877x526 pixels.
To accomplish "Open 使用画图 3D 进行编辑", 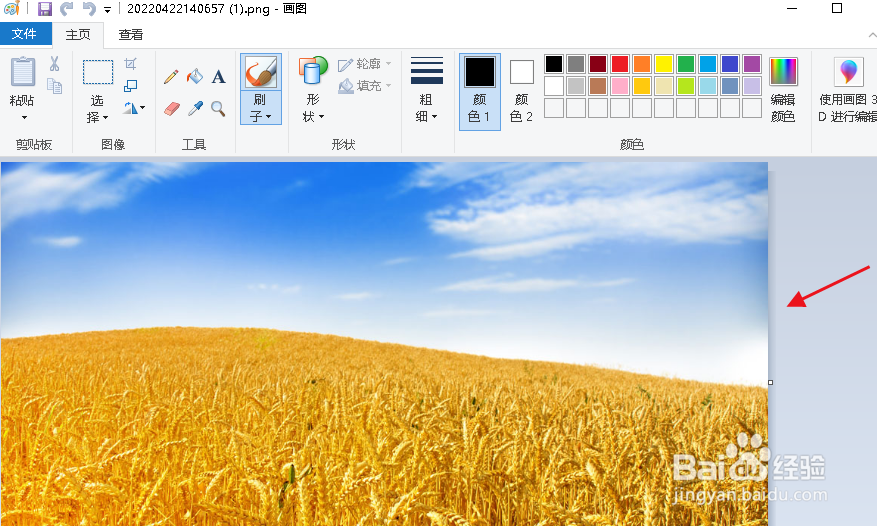I will pos(848,90).
